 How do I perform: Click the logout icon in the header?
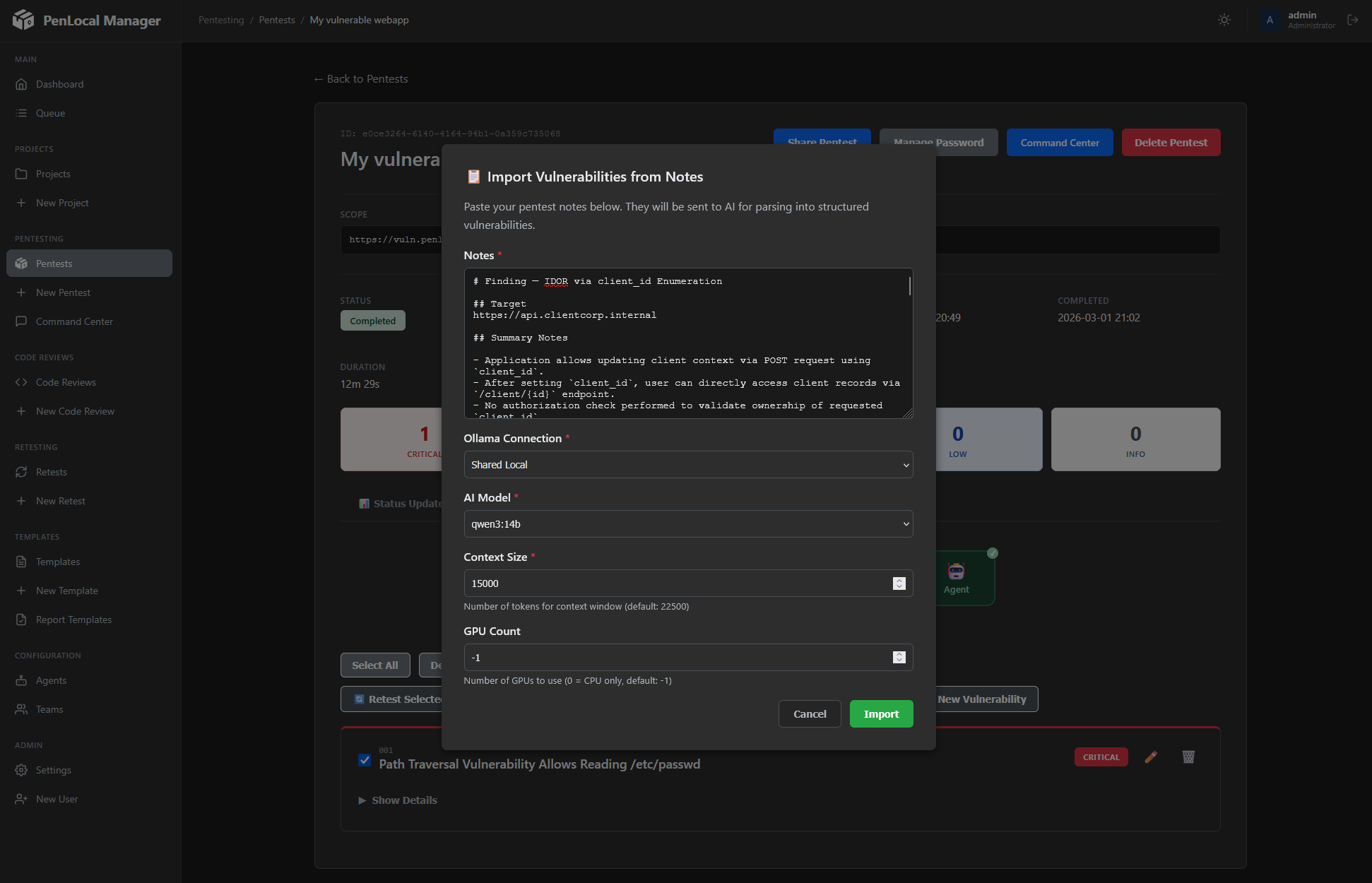pyautogui.click(x=1354, y=20)
